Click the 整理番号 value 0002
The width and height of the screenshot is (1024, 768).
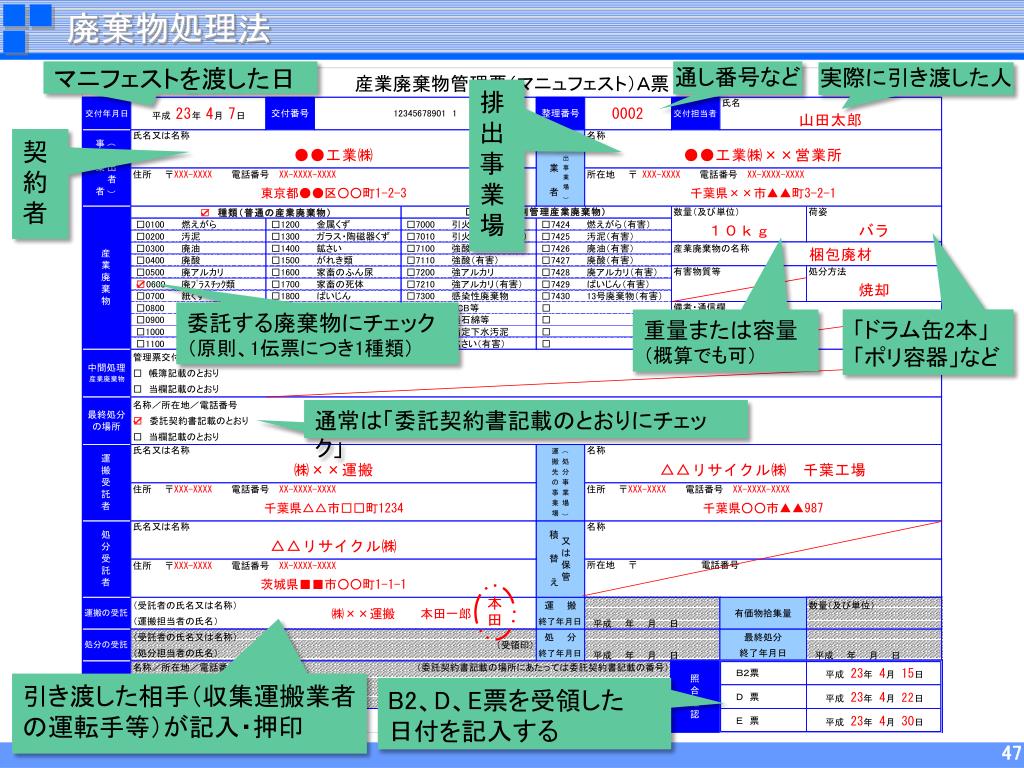coord(627,114)
